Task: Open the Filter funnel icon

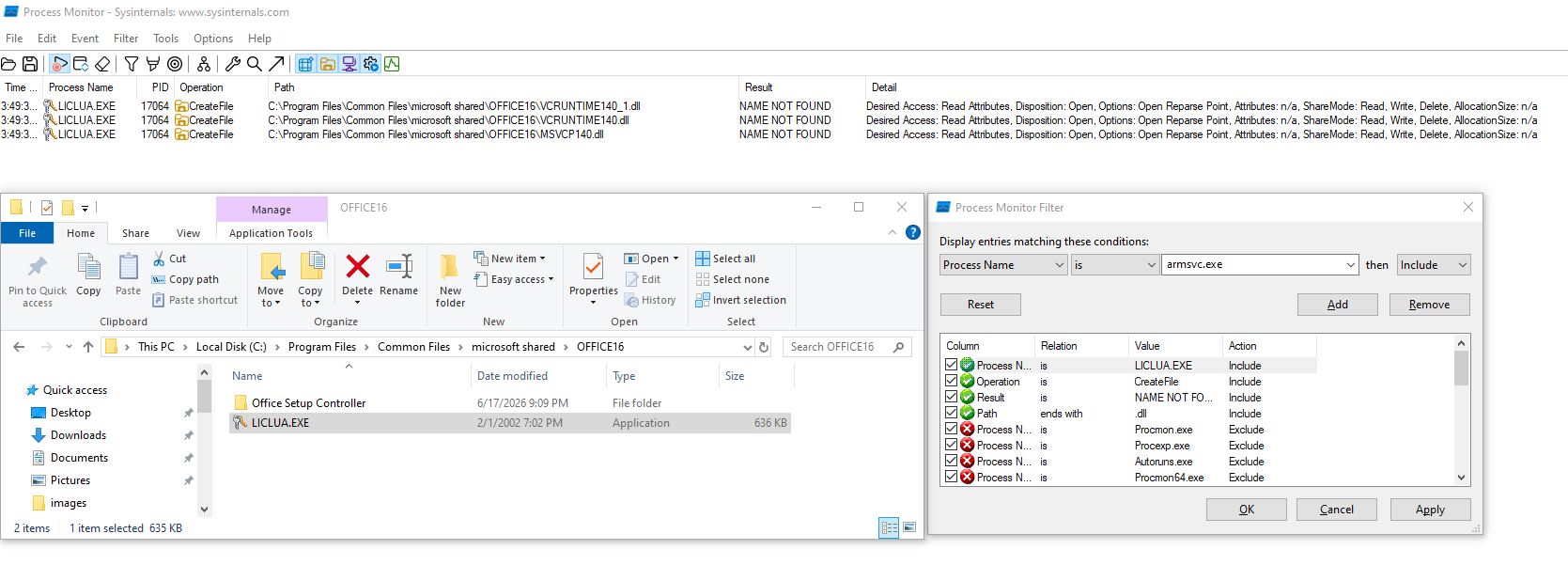Action: [x=132, y=64]
